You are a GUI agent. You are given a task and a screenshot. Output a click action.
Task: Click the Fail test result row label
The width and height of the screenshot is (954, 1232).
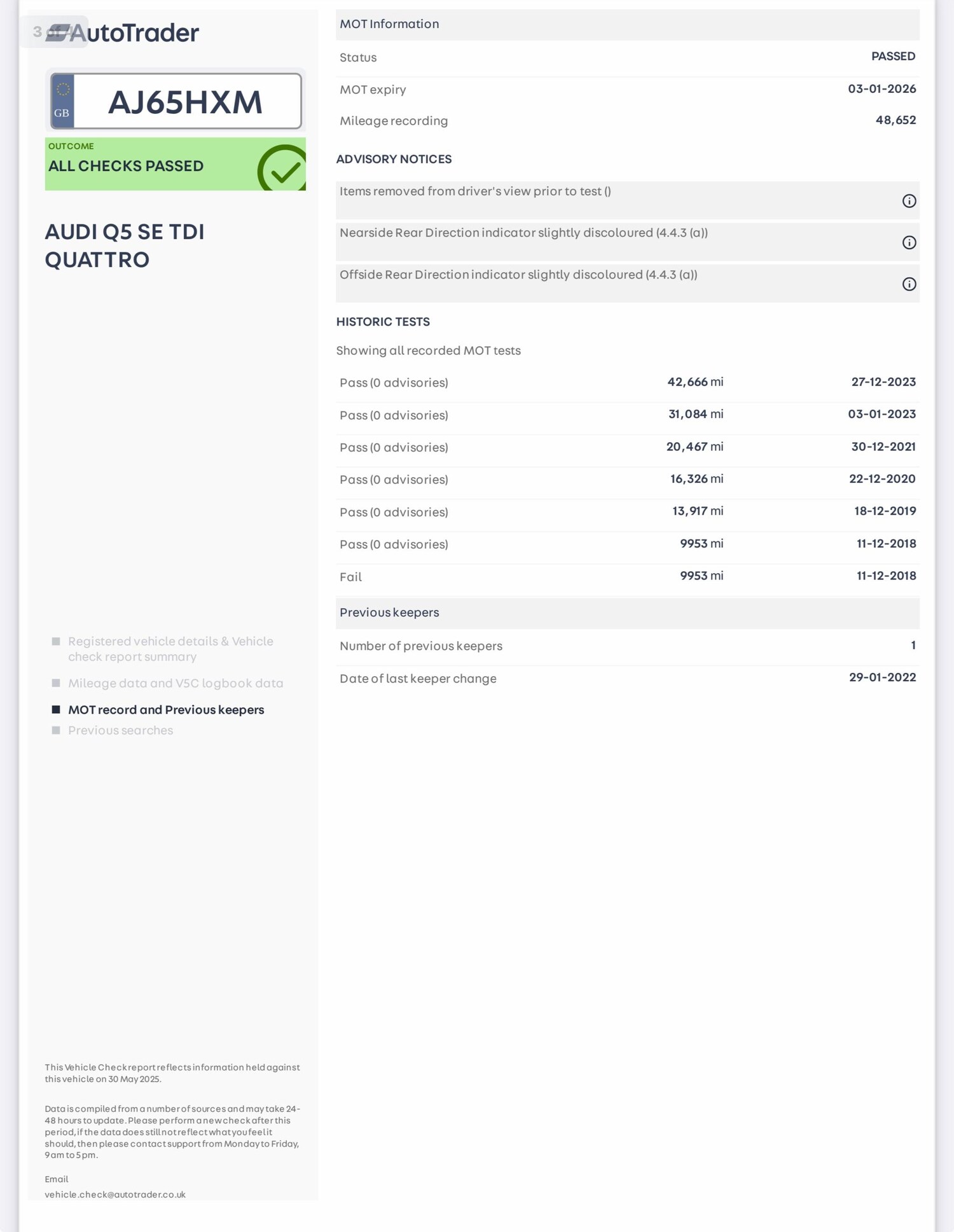click(350, 577)
